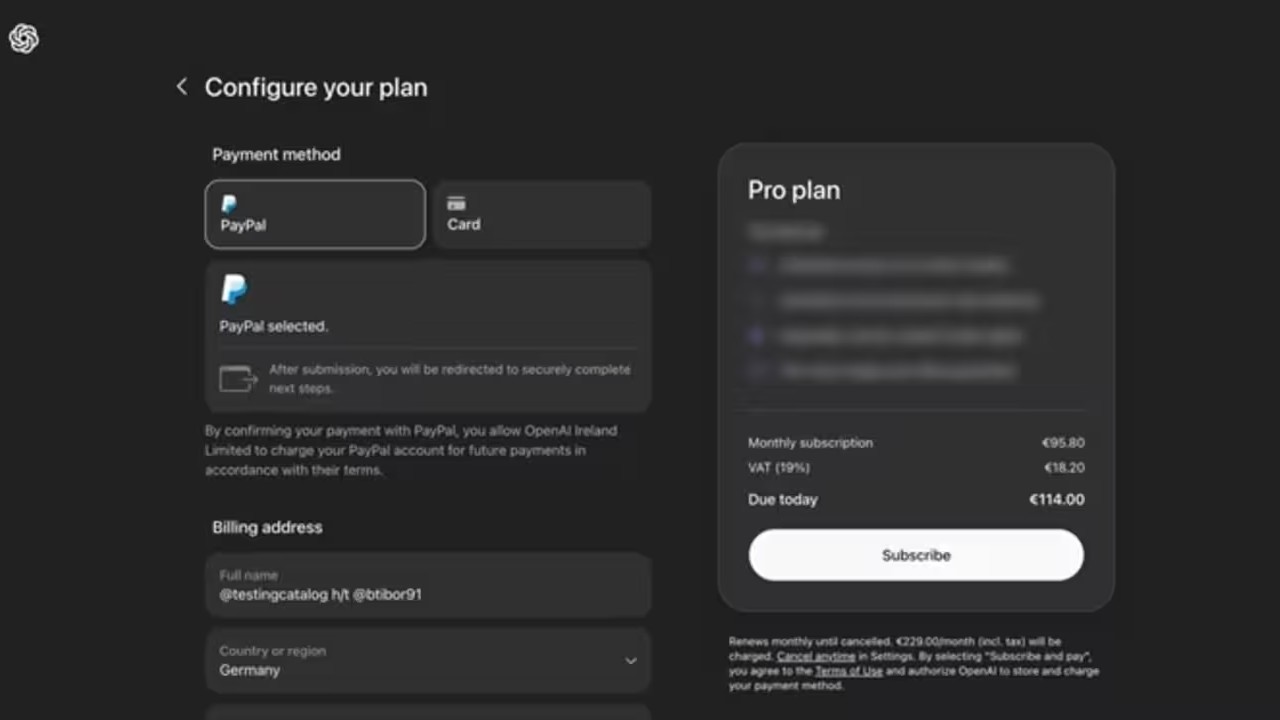Click the redirect window icon beside submission note
Screen dimensions: 1280x720
click(x=238, y=379)
